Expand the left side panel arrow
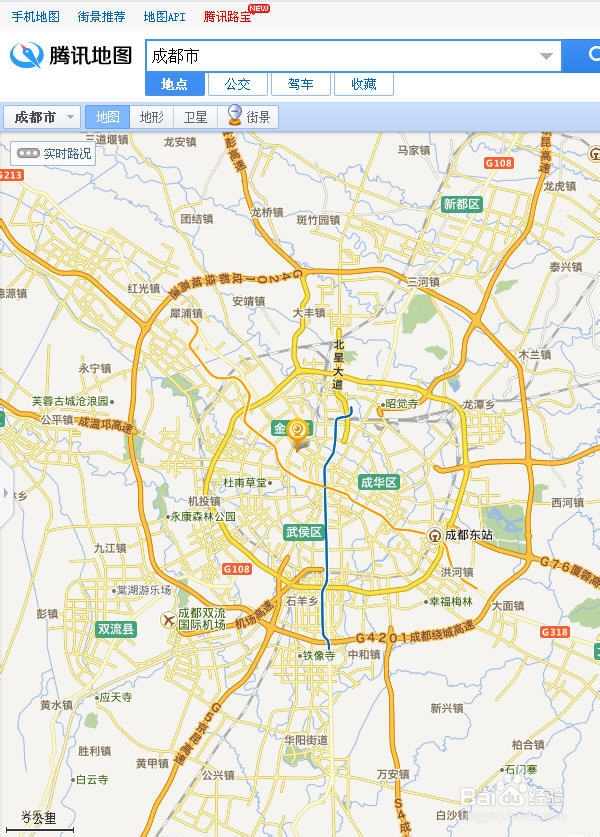The image size is (600, 837). click(x=6, y=493)
